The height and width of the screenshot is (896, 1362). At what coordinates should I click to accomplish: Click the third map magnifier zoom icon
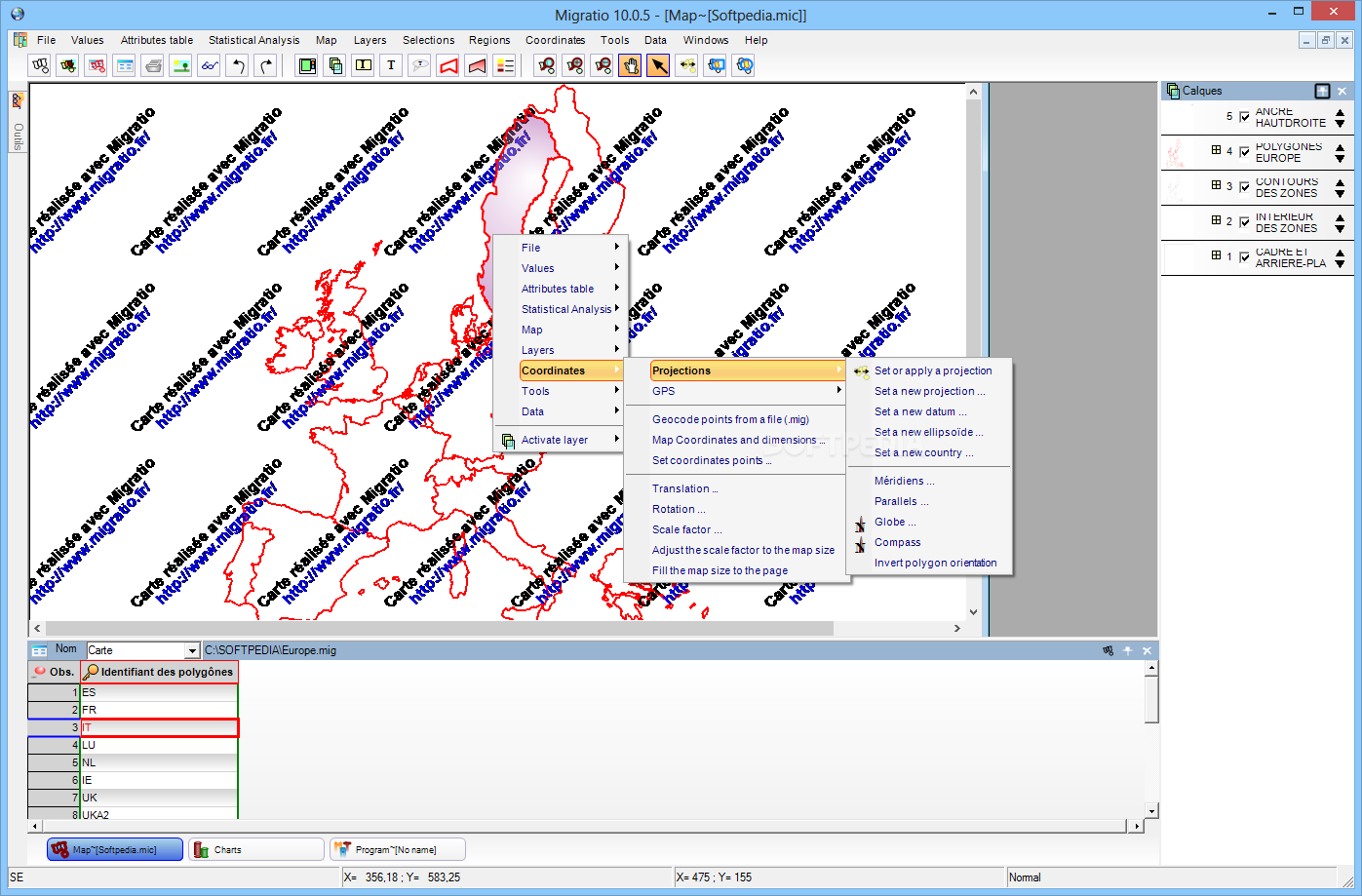click(603, 65)
